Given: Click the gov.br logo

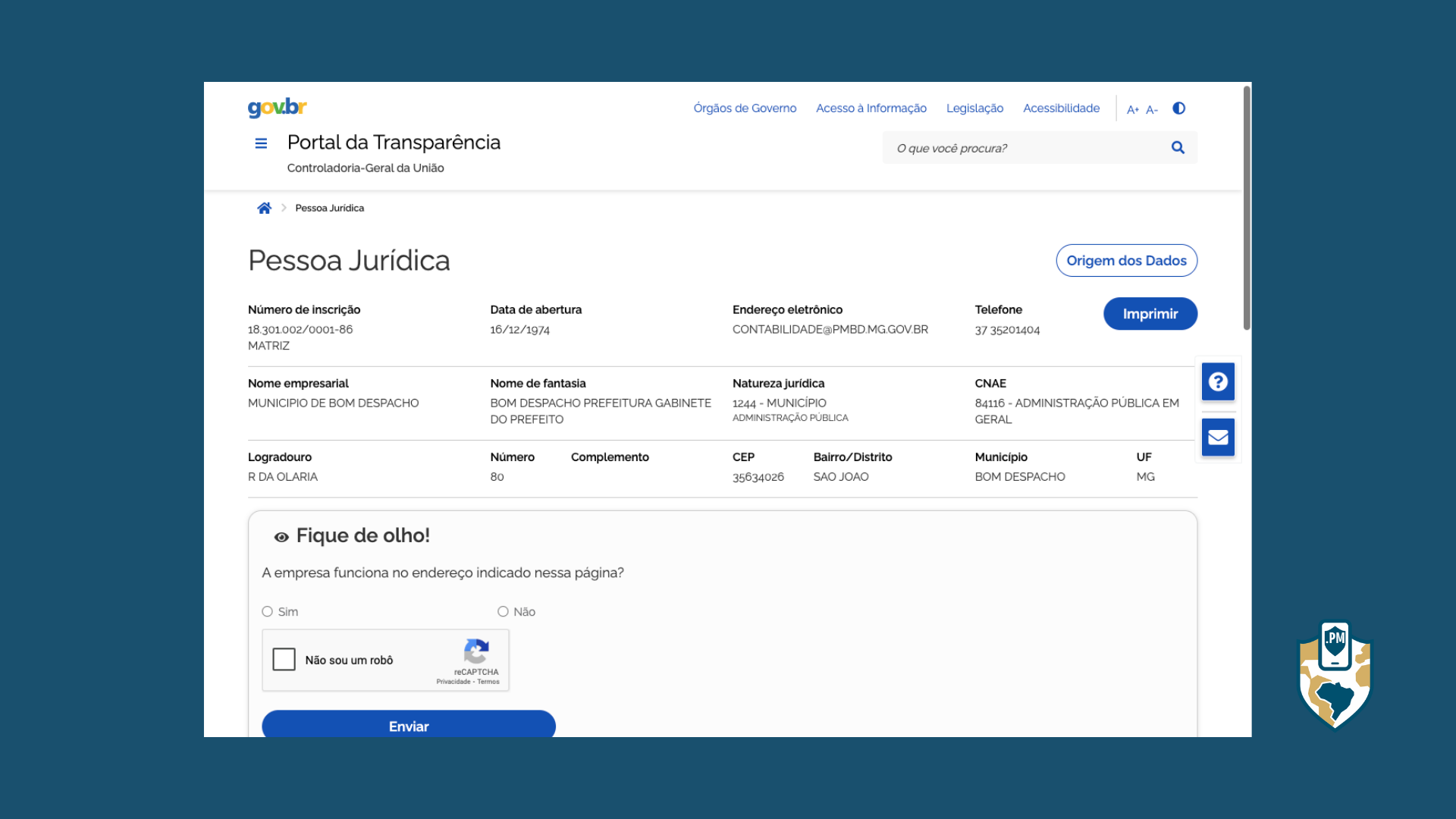Looking at the screenshot, I should (x=277, y=107).
